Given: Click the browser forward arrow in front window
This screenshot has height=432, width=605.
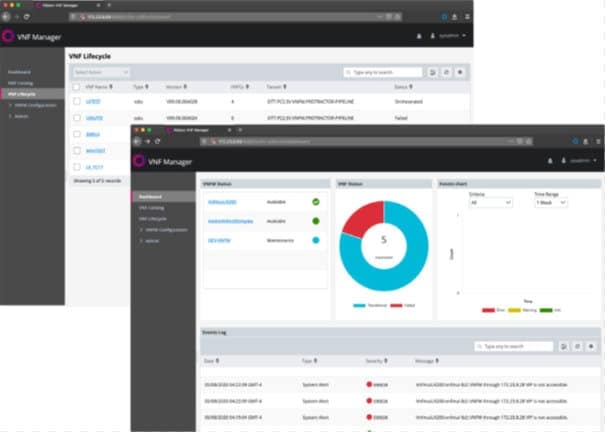Looking at the screenshot, I should coord(148,142).
